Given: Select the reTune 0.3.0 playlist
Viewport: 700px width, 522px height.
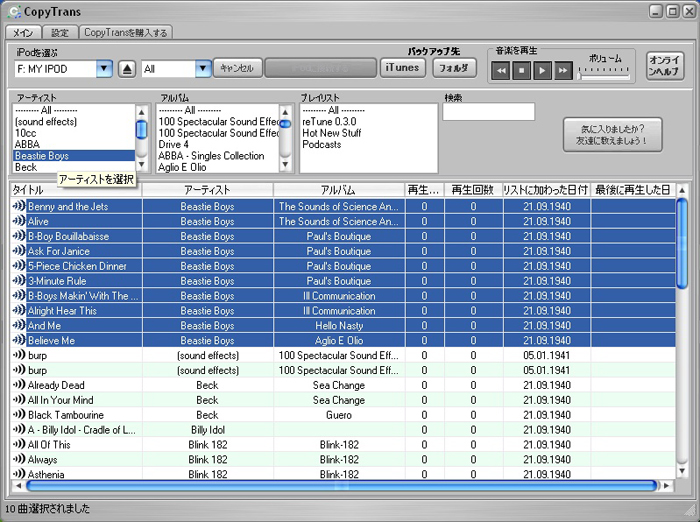Looking at the screenshot, I should 368,121.
